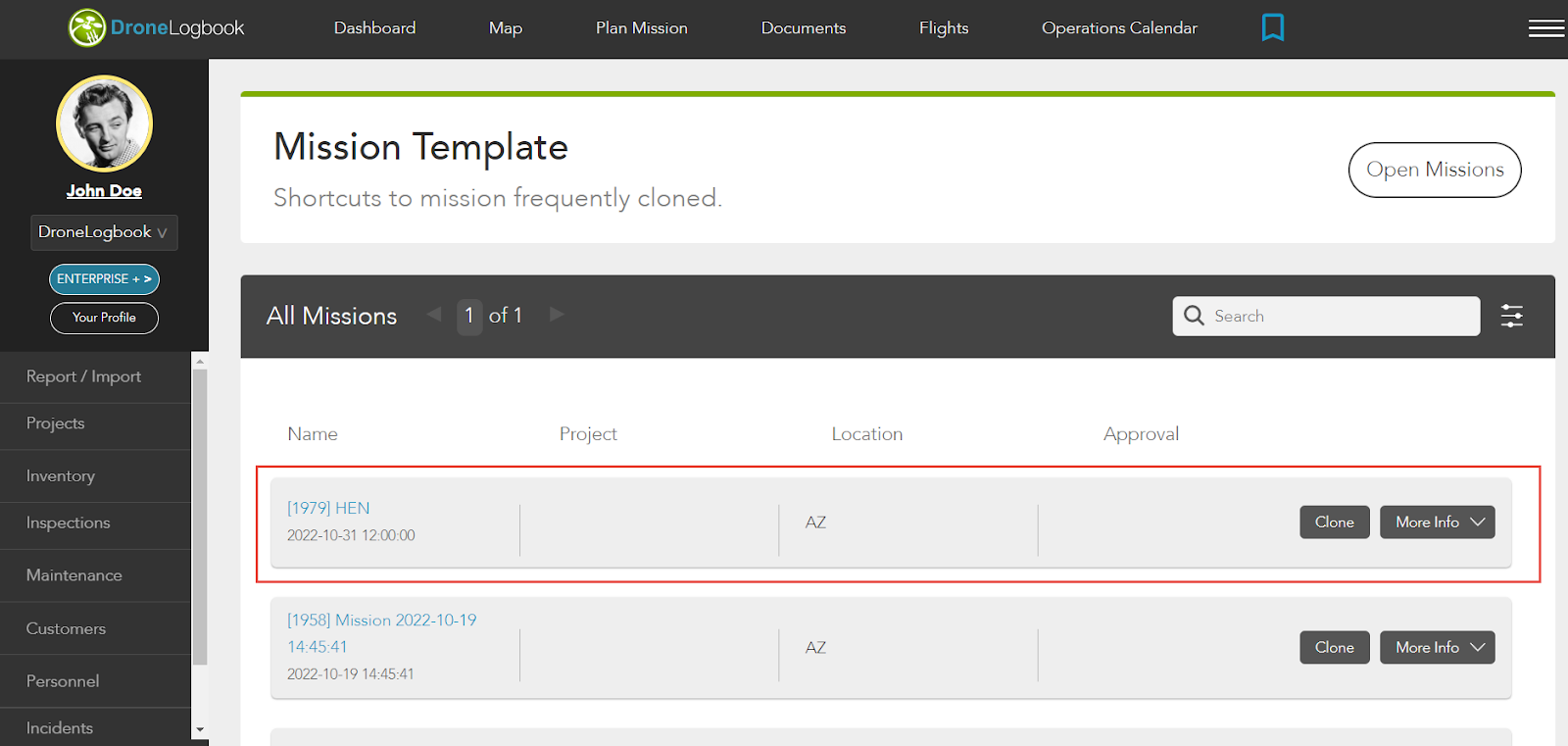1568x746 pixels.
Task: Click the 2022-10-19 14:45:41 date text
Action: 351,674
